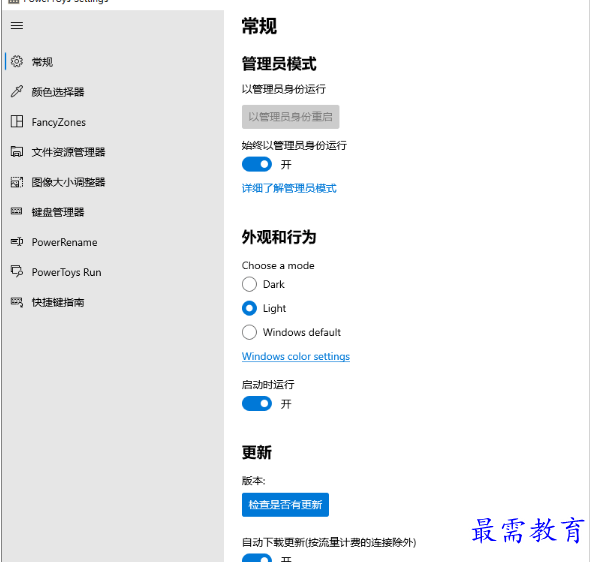
Task: Click the General gear icon
Action: tap(17, 61)
